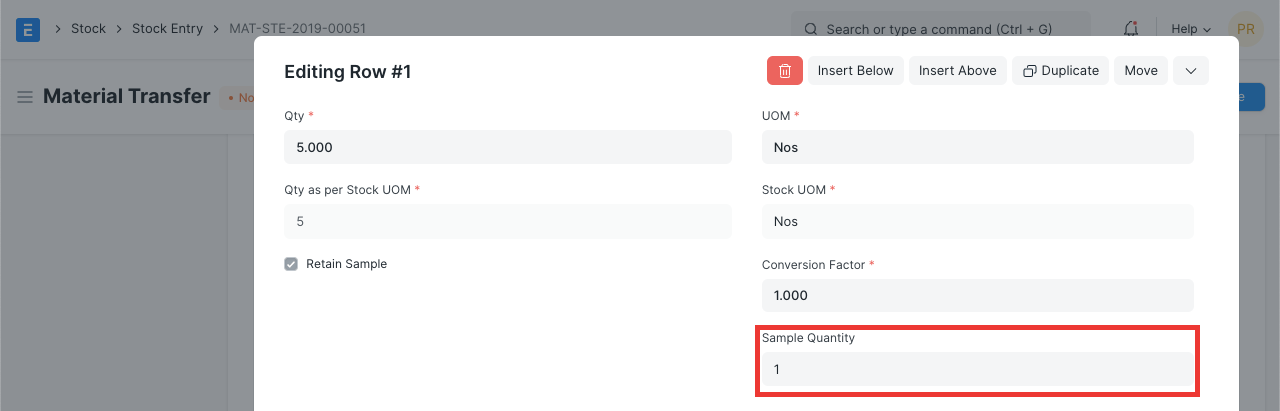
Task: Delete row with red trash icon
Action: click(x=785, y=71)
